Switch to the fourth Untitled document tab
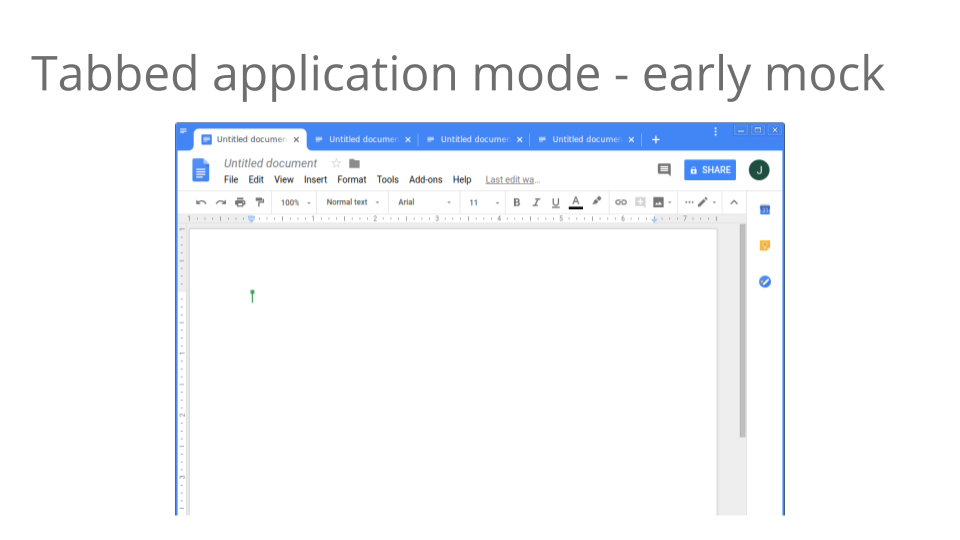960x540 pixels. tap(586, 140)
